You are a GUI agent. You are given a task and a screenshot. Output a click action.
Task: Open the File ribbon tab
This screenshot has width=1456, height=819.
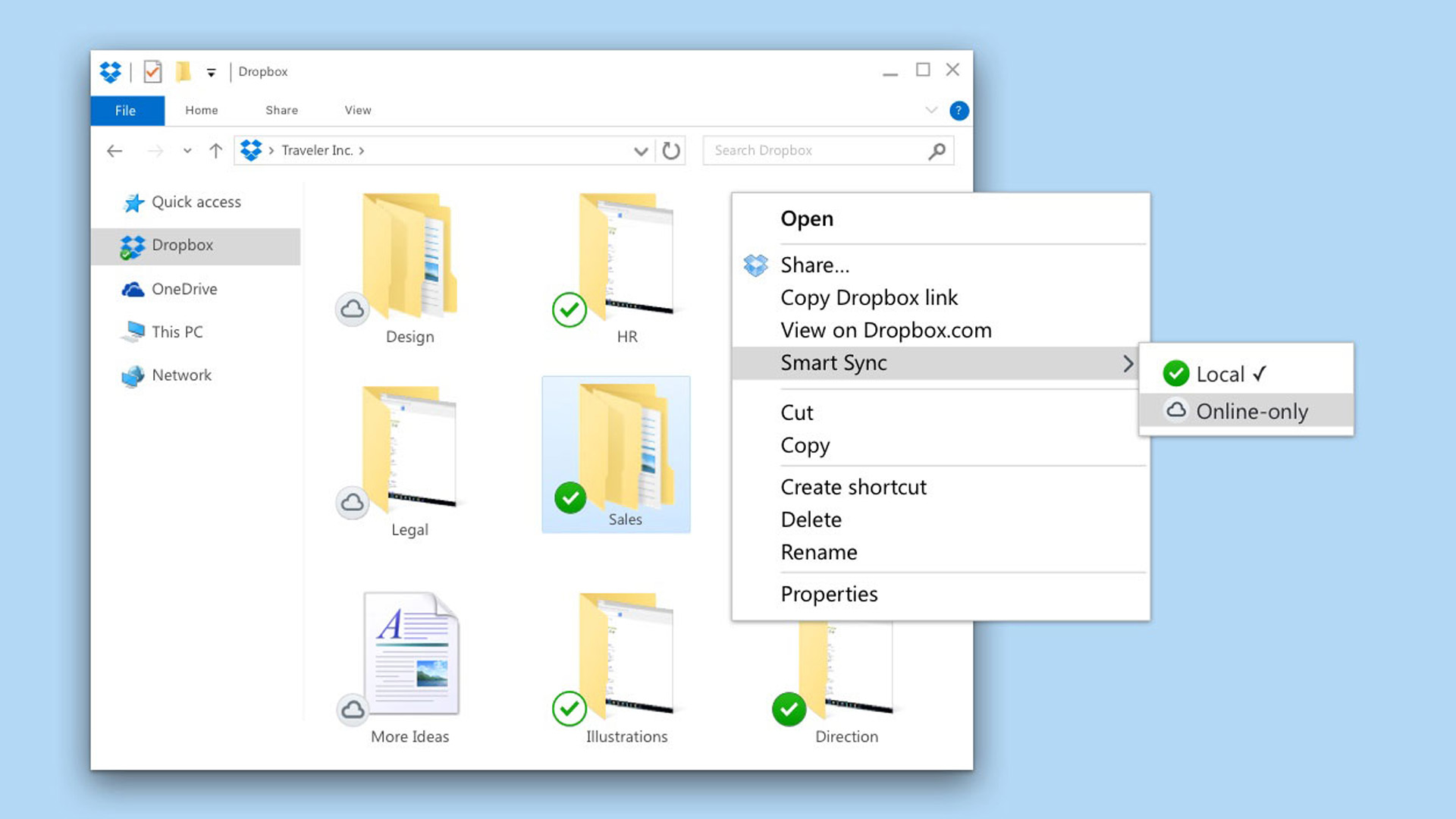[x=126, y=111]
